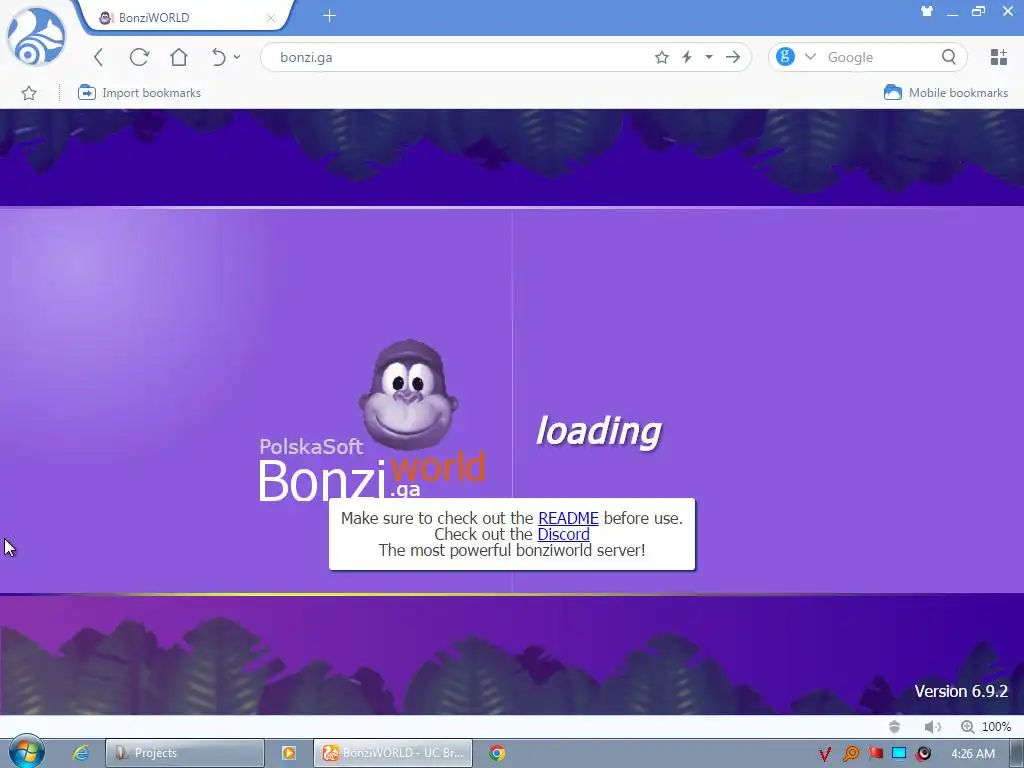Open Chrome from the taskbar
This screenshot has height=768, width=1024.
(x=497, y=753)
